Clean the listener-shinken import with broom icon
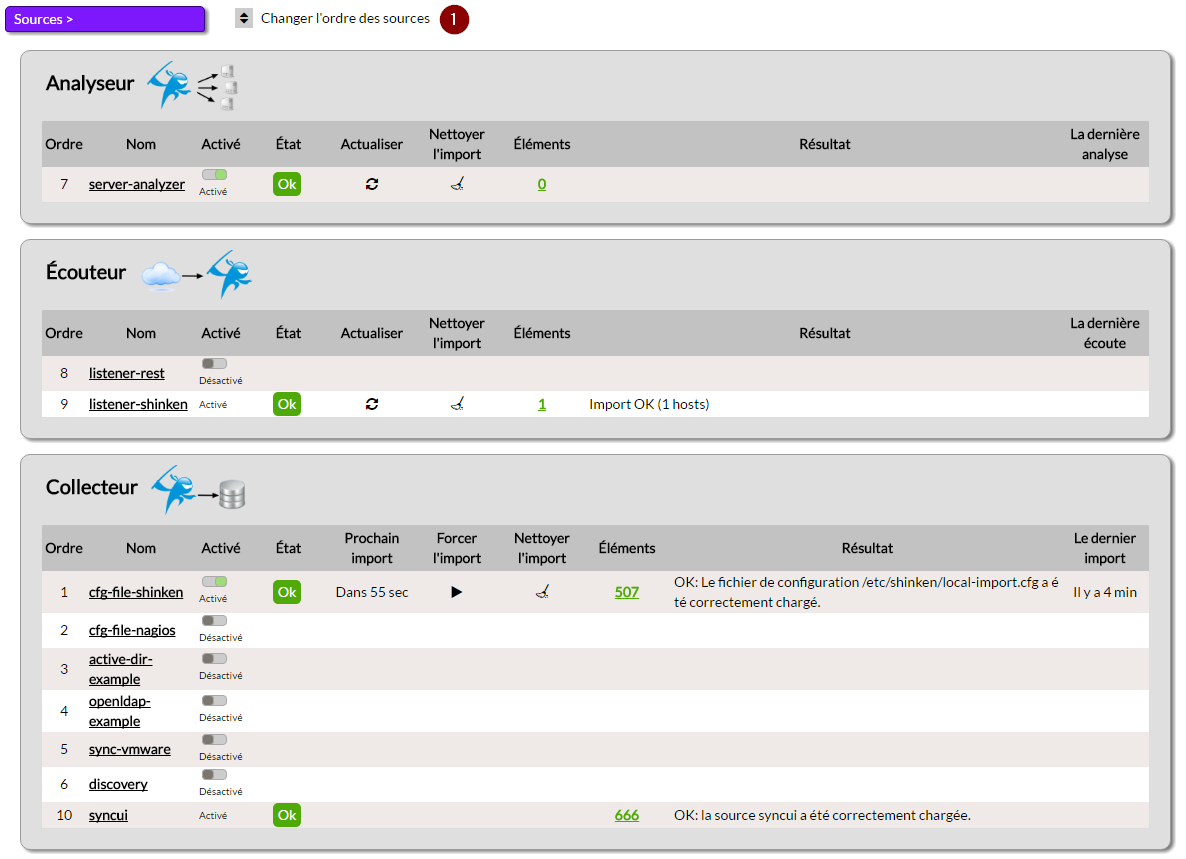This screenshot has width=1186, height=859. tap(457, 404)
